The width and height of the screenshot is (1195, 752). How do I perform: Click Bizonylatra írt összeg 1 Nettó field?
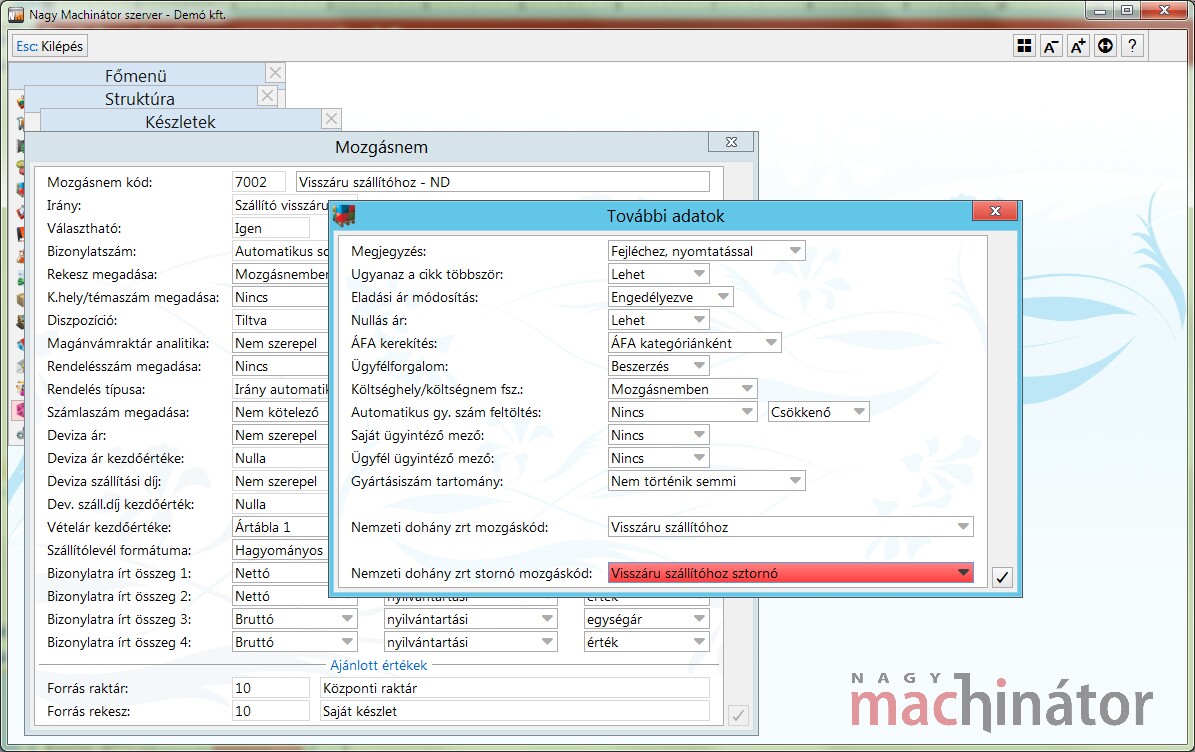[x=280, y=573]
